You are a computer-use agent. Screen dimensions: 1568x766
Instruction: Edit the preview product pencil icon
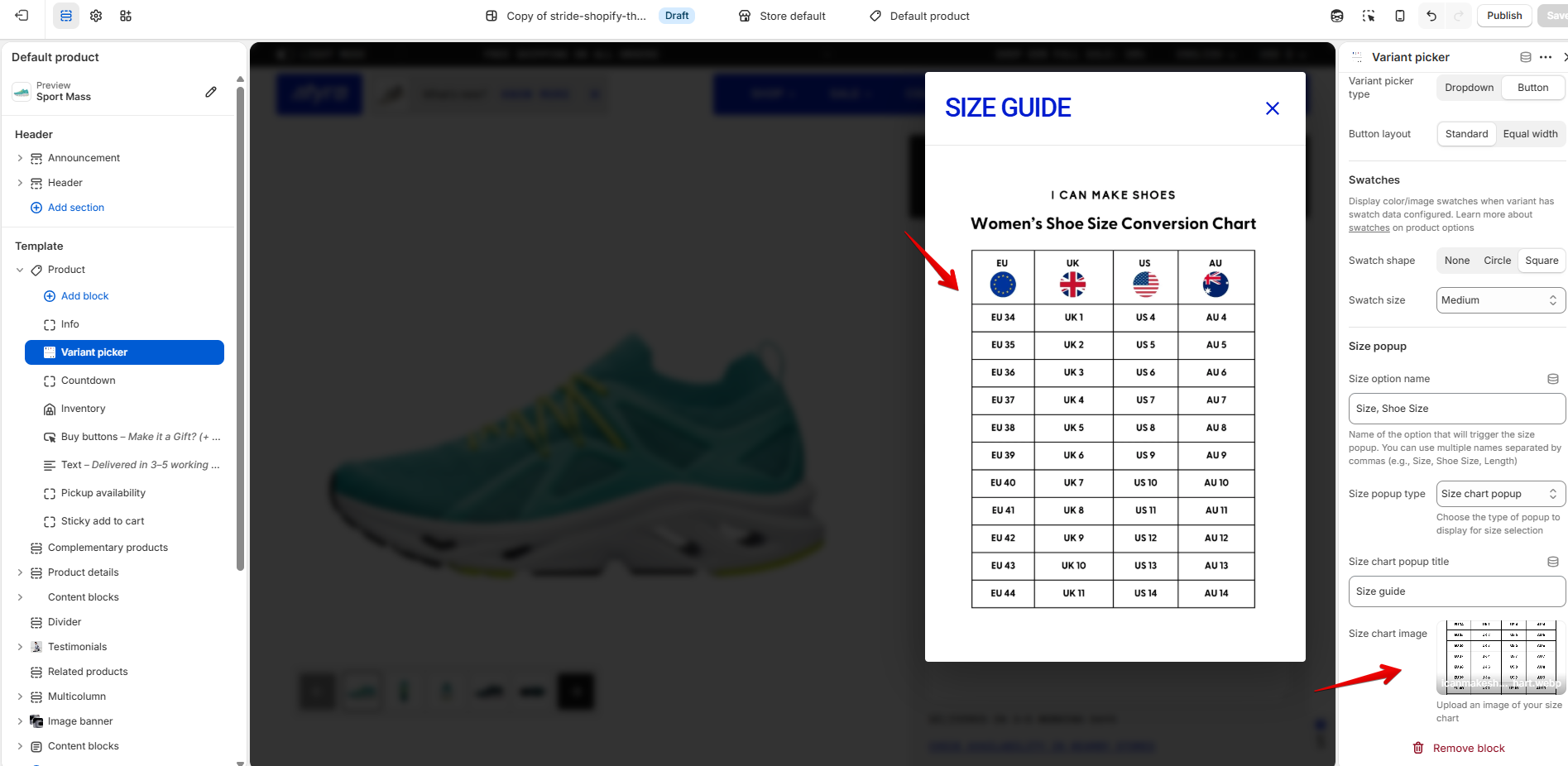tap(211, 92)
